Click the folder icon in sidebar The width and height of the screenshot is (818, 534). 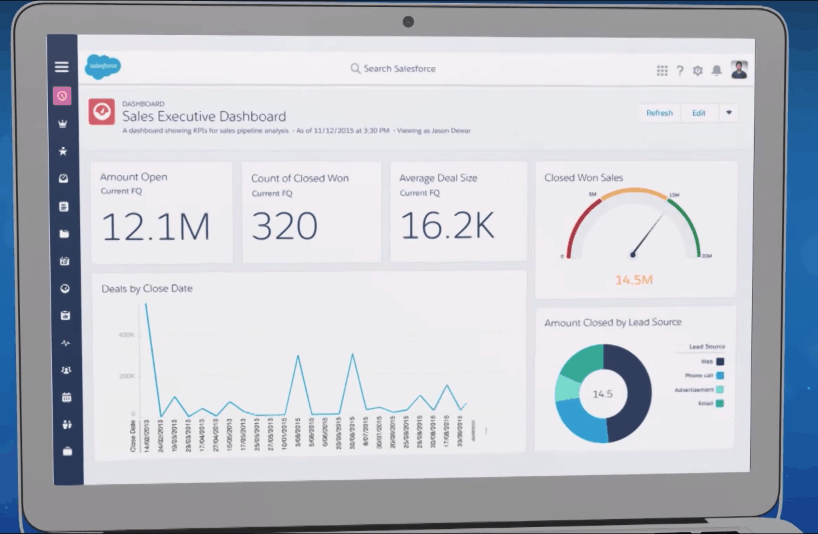click(64, 234)
